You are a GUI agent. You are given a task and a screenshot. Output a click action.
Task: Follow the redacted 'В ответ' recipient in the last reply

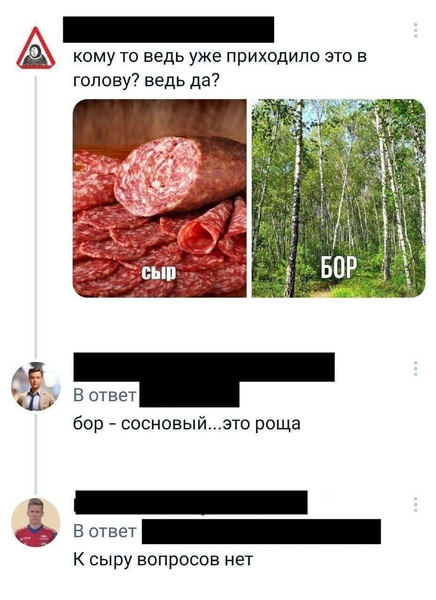point(261,532)
